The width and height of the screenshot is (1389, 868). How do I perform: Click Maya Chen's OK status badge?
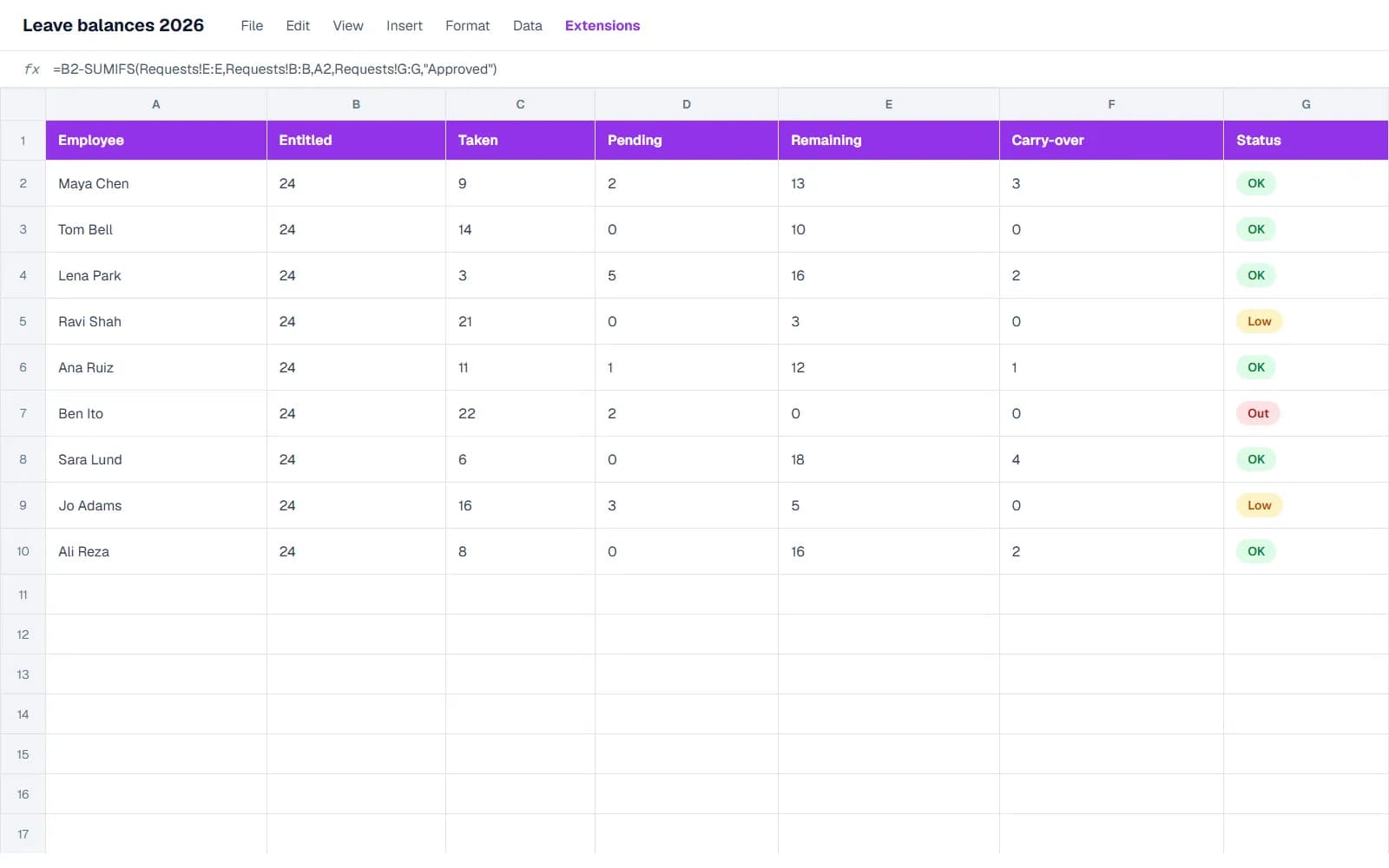point(1256,183)
